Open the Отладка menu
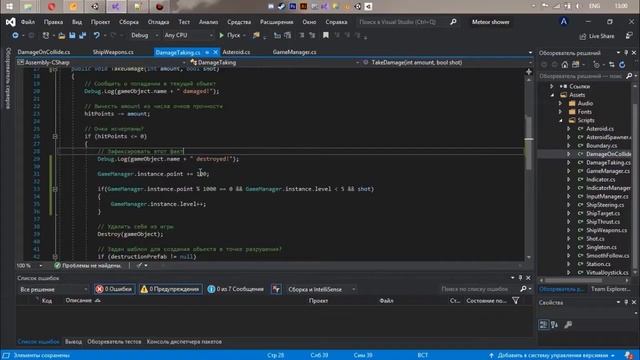Viewport: 640px width, 360px height. (158, 22)
